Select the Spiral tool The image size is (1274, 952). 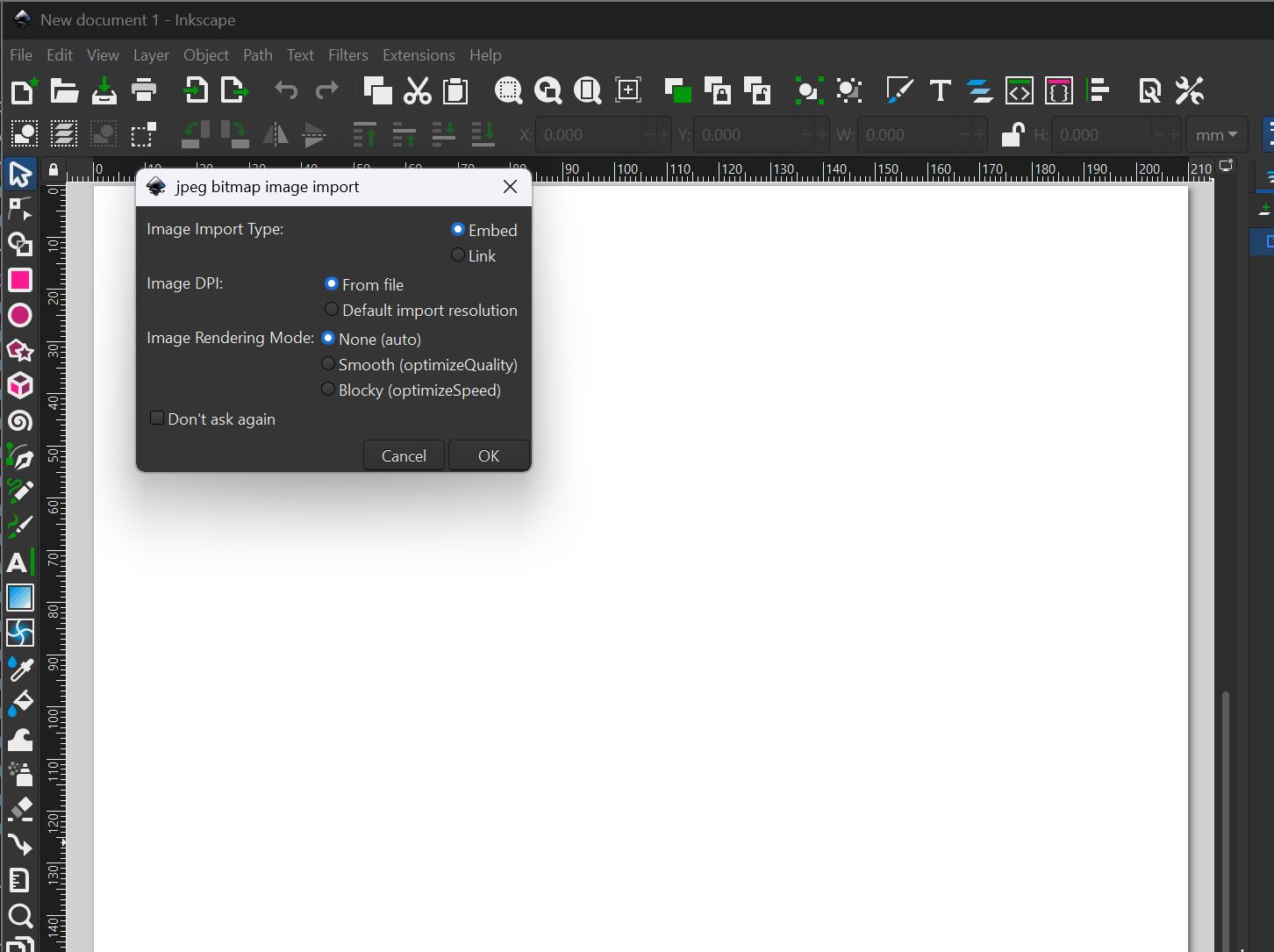point(20,421)
